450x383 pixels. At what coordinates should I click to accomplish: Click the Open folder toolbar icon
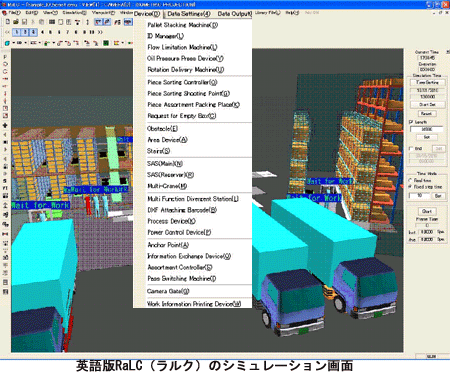tap(16, 22)
